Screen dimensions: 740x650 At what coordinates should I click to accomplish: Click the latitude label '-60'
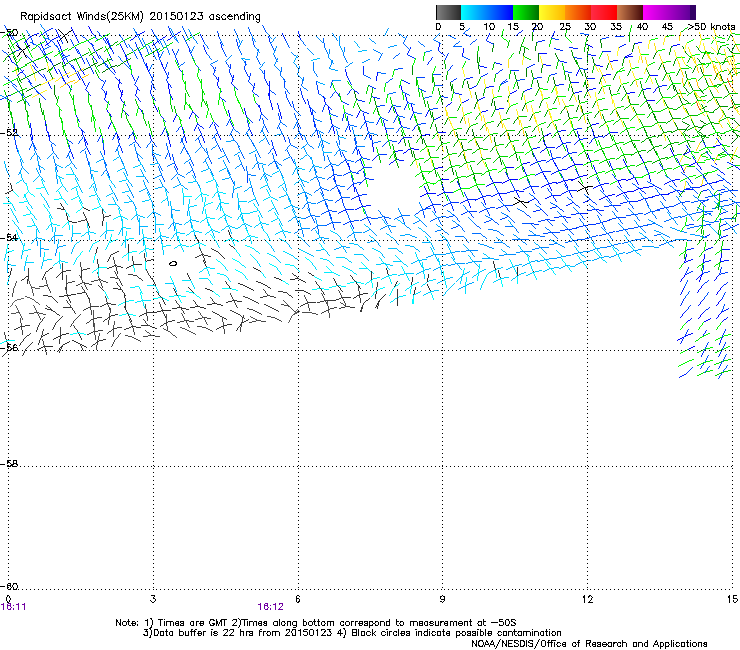pyautogui.click(x=10, y=586)
